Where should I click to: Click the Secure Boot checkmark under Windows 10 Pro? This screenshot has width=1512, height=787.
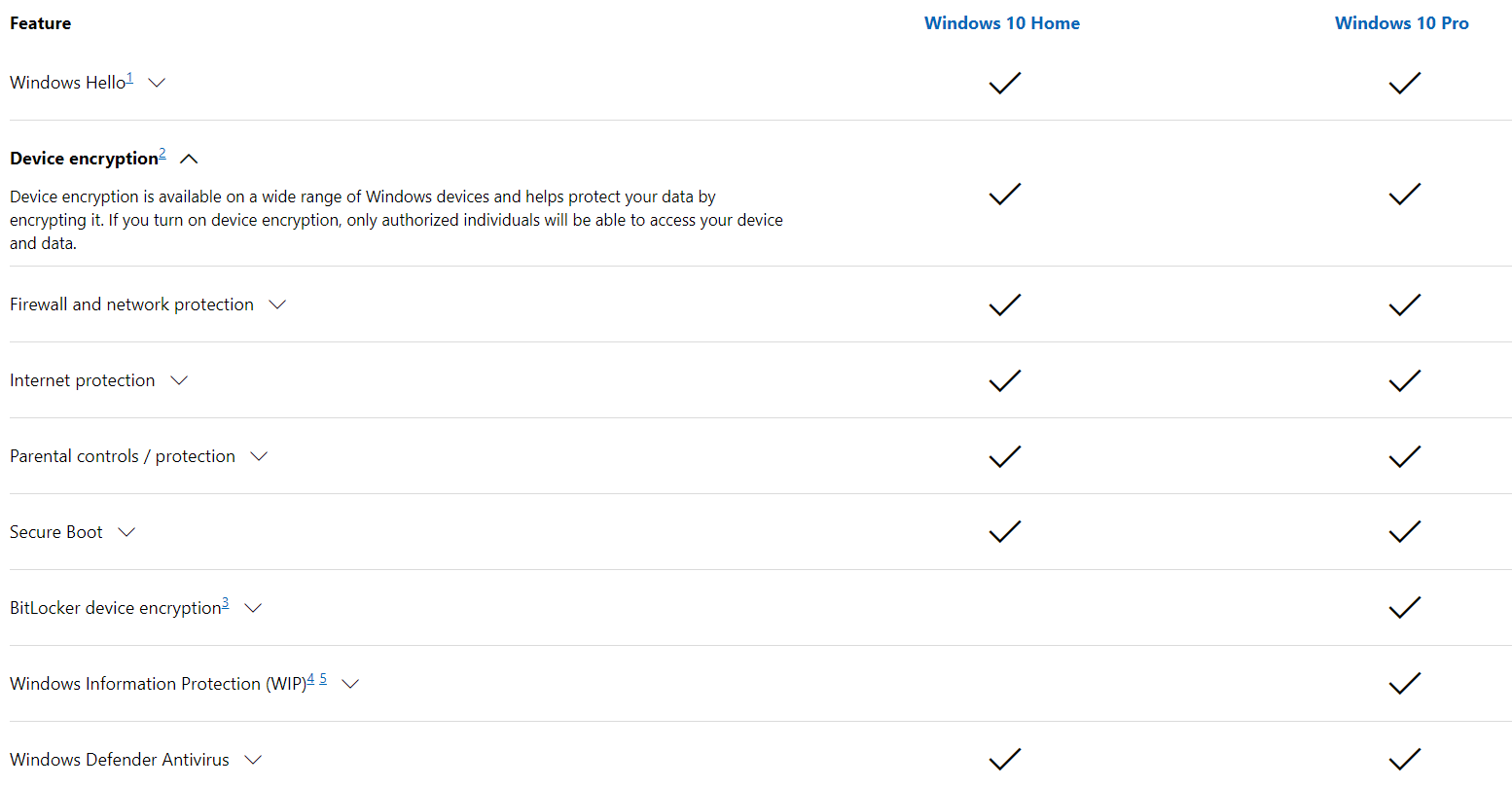tap(1404, 532)
